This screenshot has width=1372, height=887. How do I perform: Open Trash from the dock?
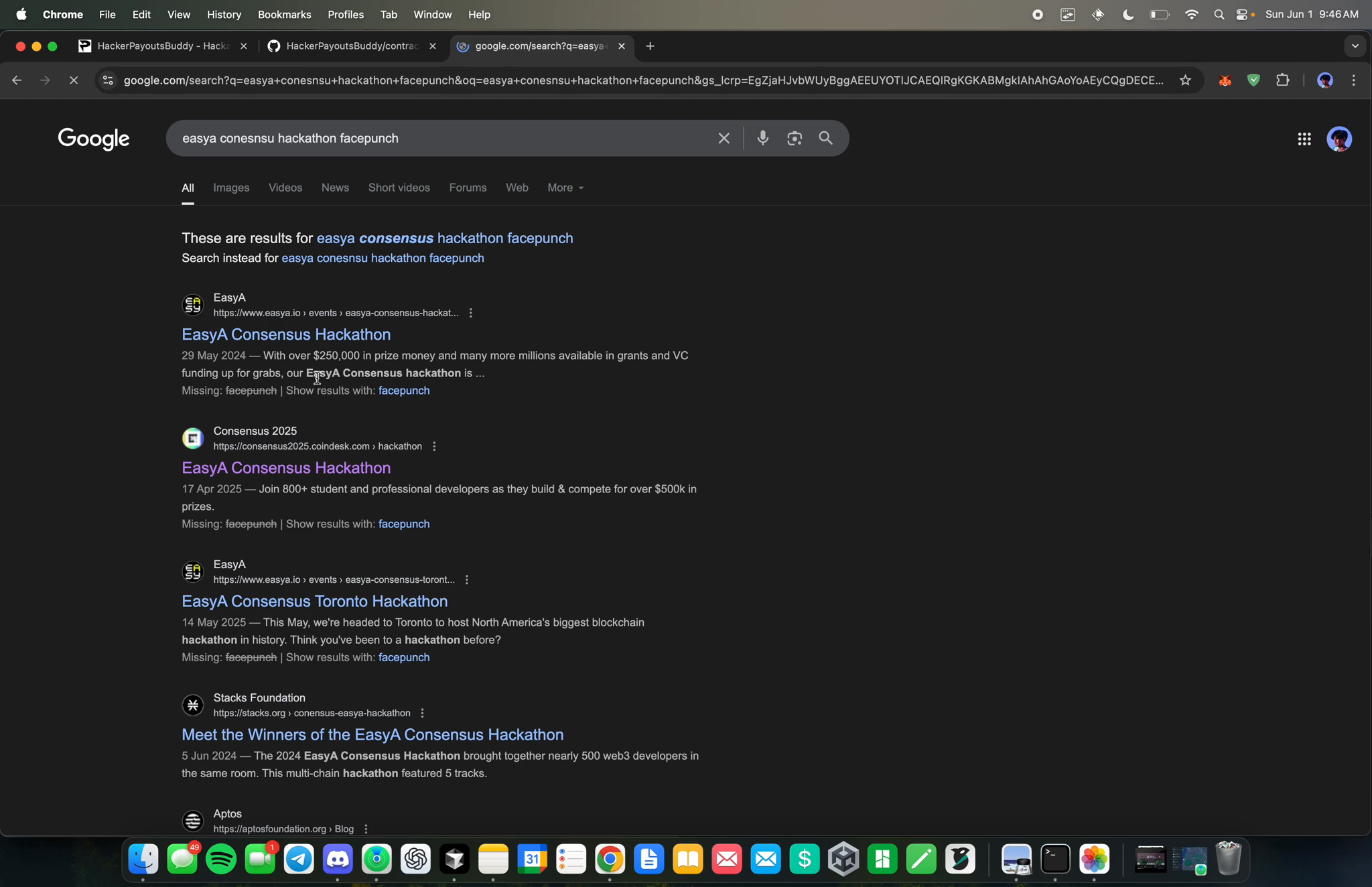(1228, 859)
